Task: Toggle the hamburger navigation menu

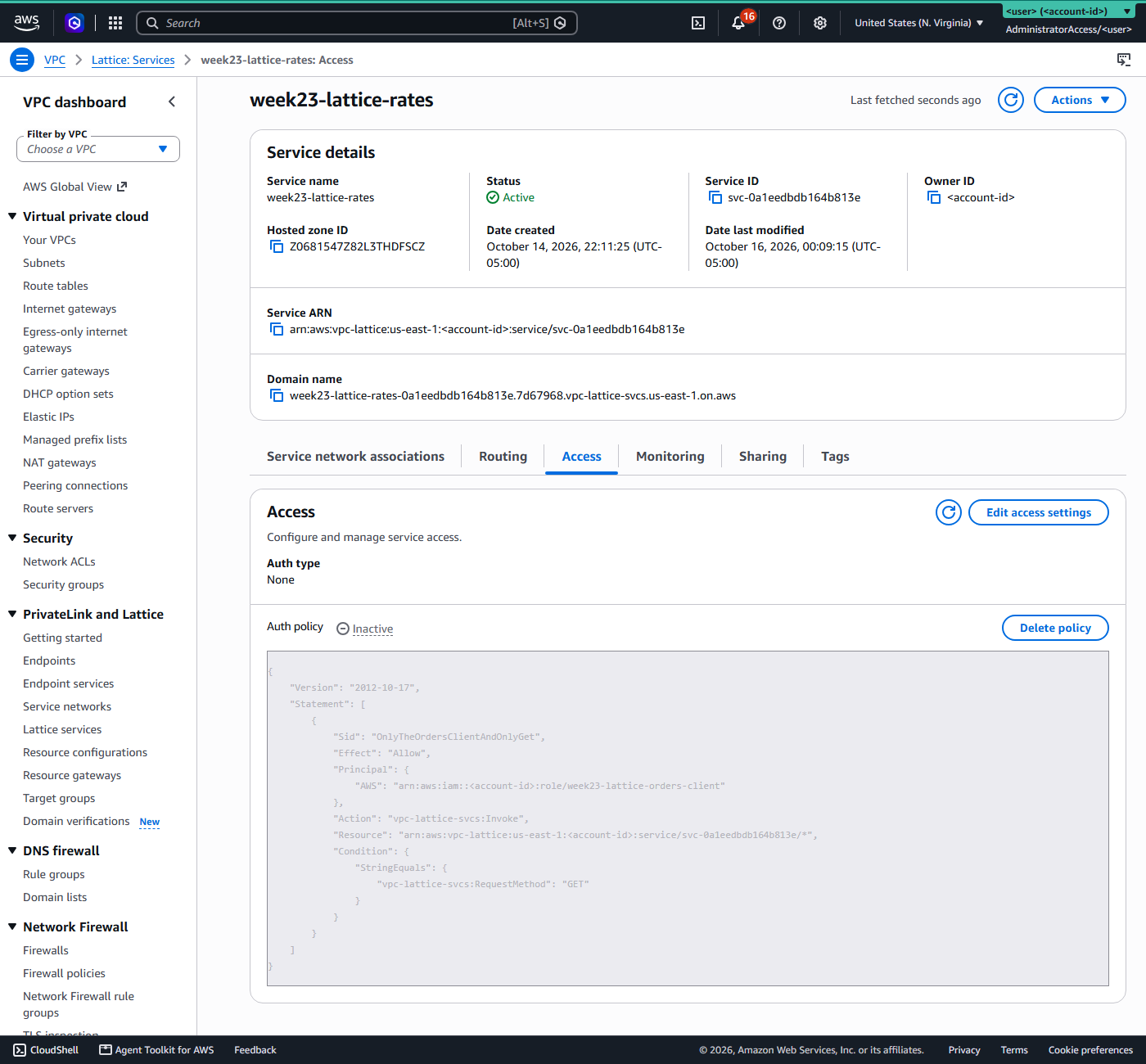Action: 22,60
